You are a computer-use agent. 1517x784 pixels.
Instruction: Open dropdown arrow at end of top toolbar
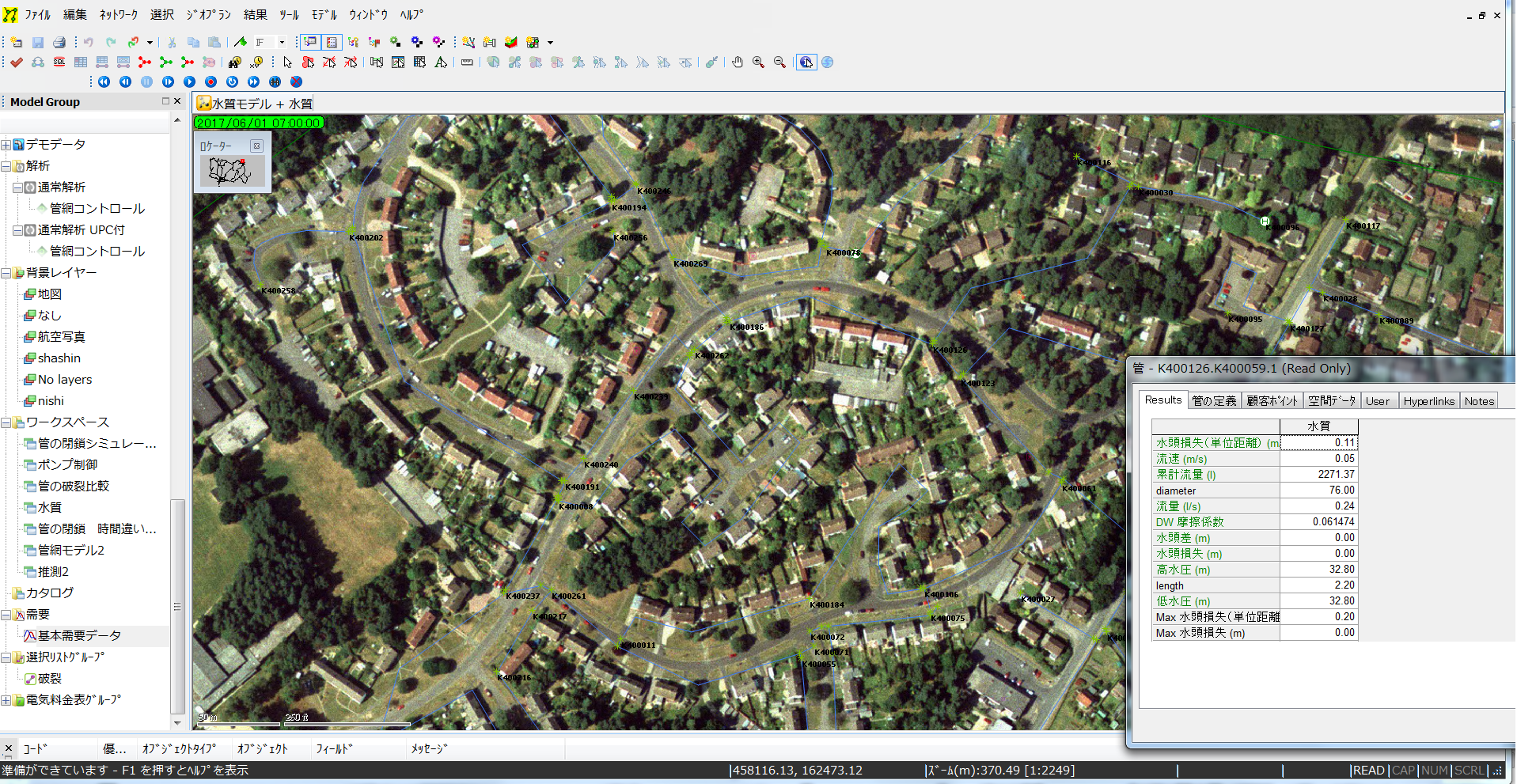550,42
